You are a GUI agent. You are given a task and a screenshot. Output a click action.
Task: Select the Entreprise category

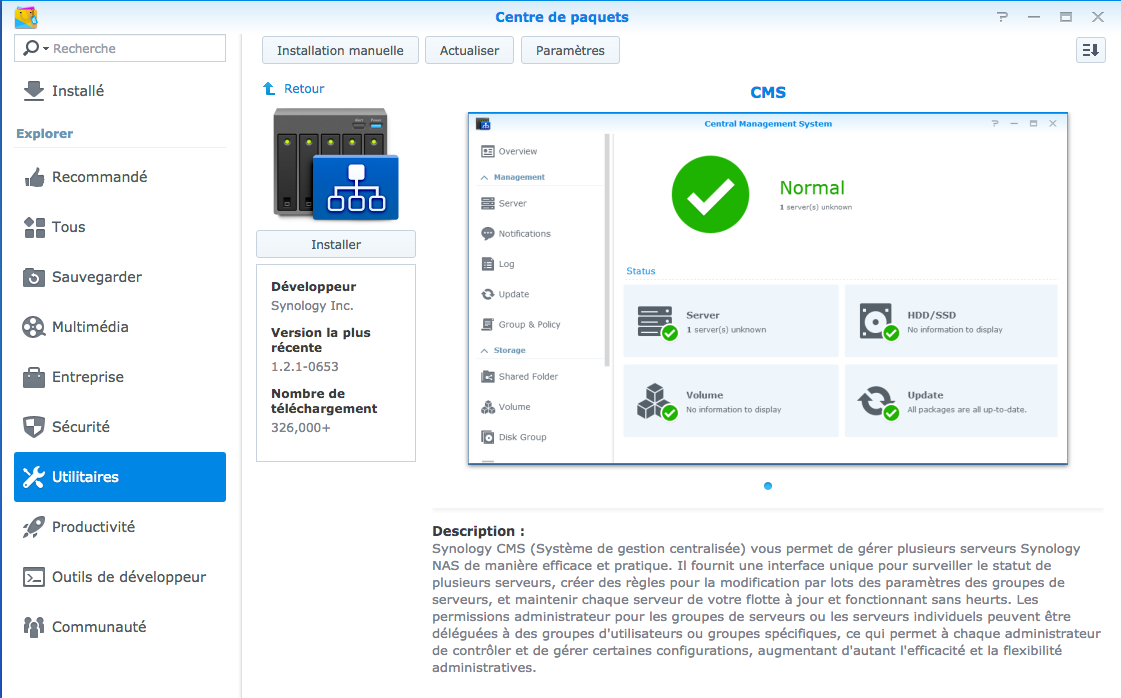pos(120,377)
